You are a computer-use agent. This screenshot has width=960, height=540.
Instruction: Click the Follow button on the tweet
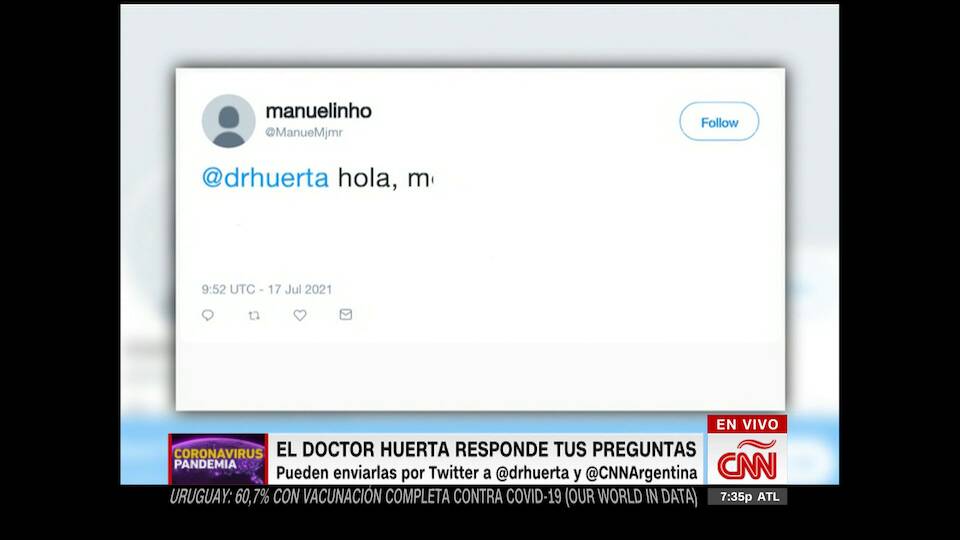719,122
